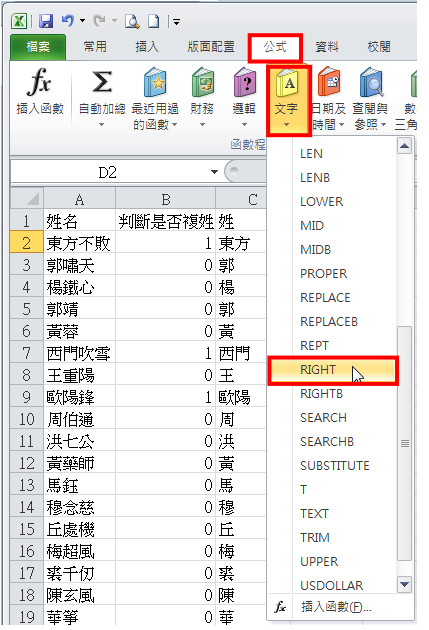Image resolution: width=429 pixels, height=630 pixels.
Task: Expand the Name Box dropdown arrow
Action: [x=214, y=172]
